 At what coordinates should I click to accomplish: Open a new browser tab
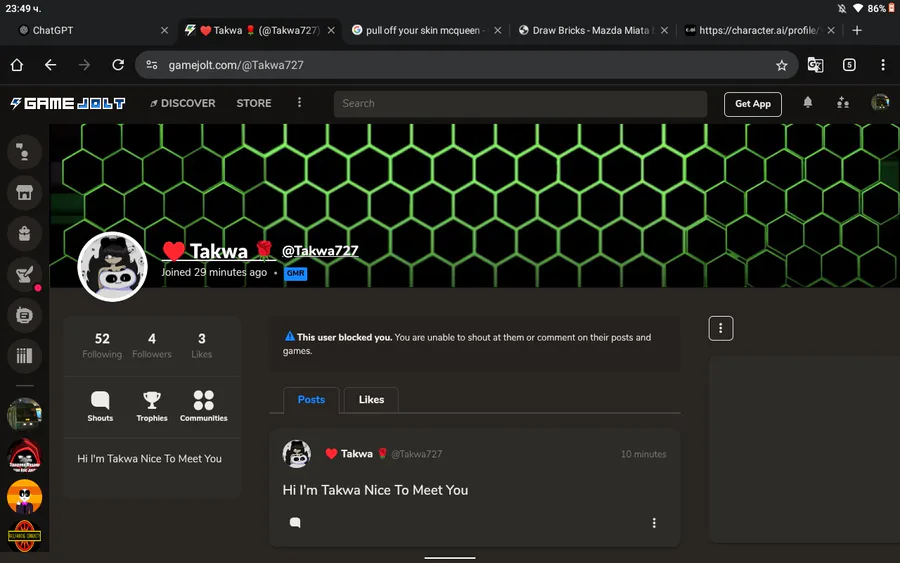[857, 30]
